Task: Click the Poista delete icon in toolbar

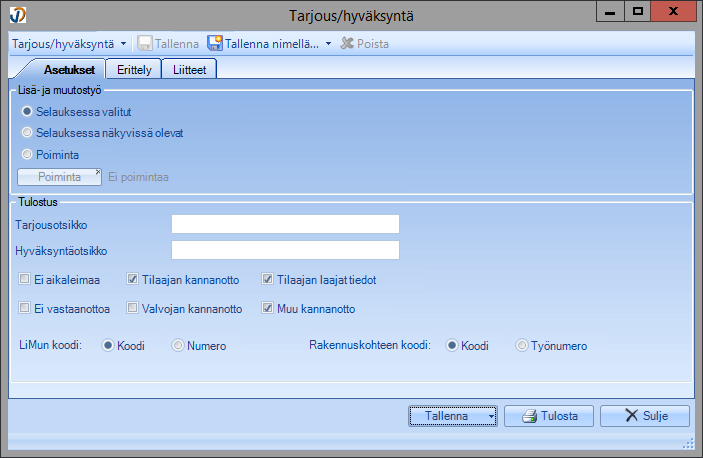Action: (348, 44)
